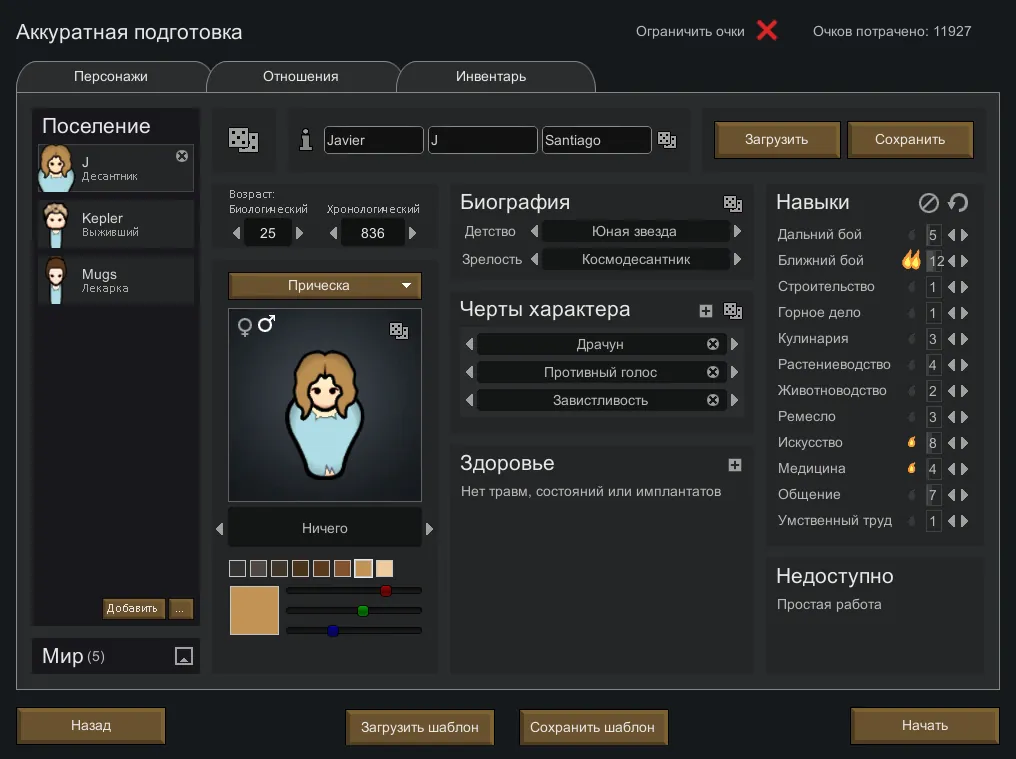Switch to the Отношения tab

point(300,76)
